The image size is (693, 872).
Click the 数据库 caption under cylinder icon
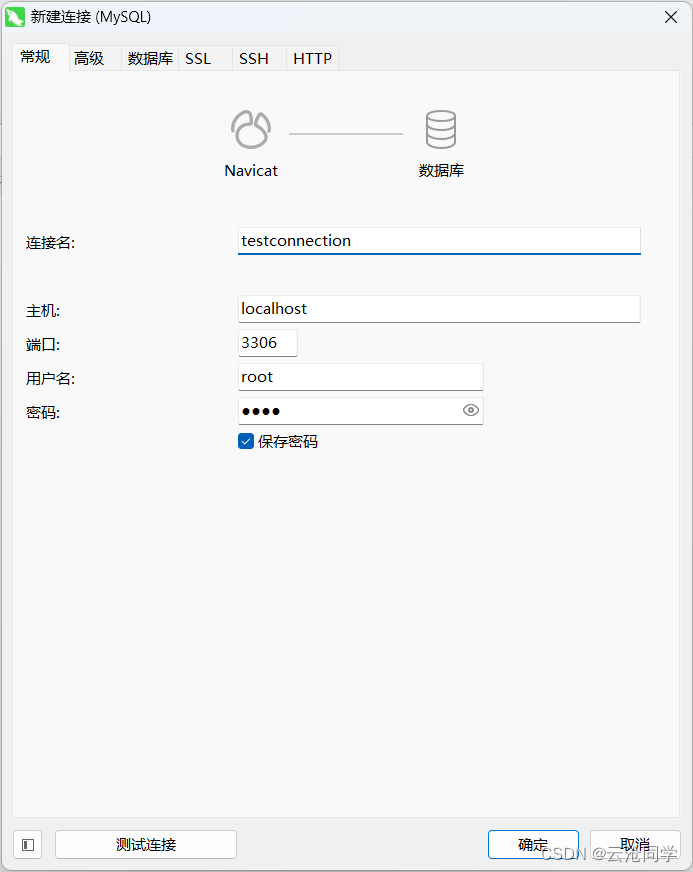pyautogui.click(x=441, y=171)
